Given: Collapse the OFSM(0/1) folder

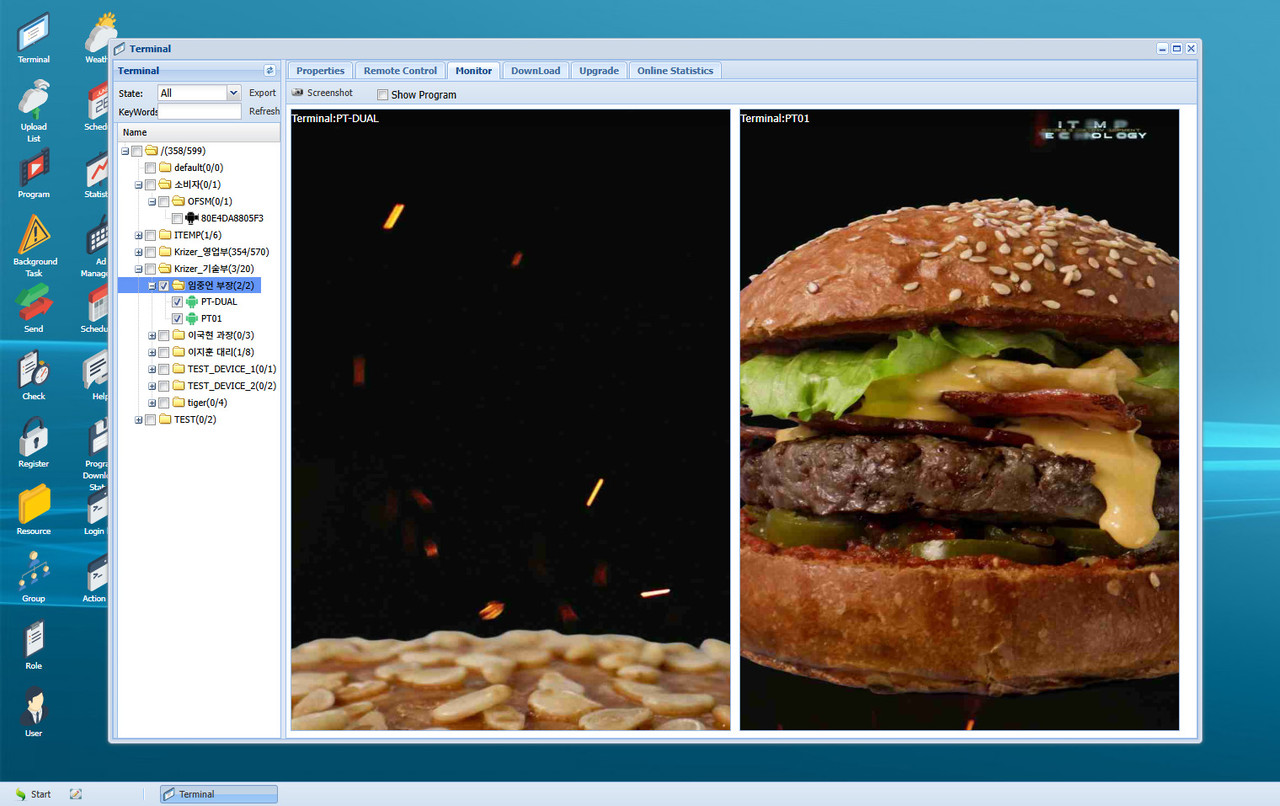Looking at the screenshot, I should pos(152,201).
